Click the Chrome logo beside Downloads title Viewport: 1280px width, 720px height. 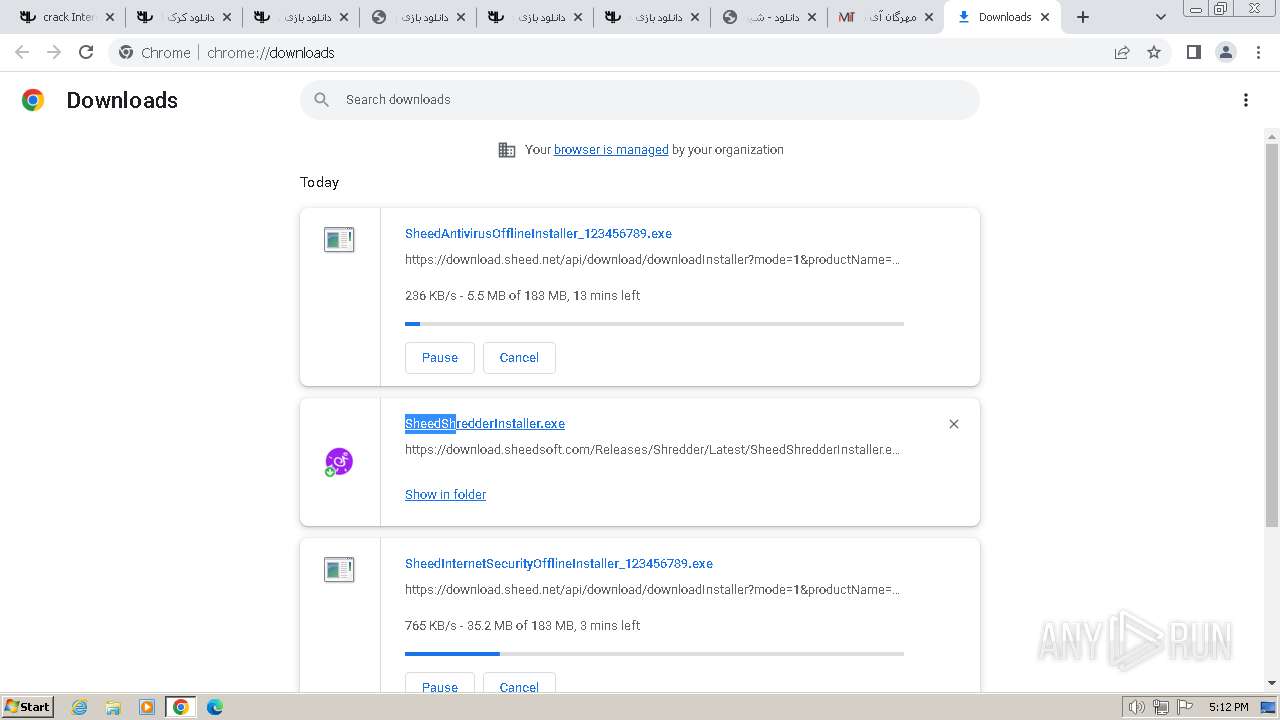click(x=33, y=100)
